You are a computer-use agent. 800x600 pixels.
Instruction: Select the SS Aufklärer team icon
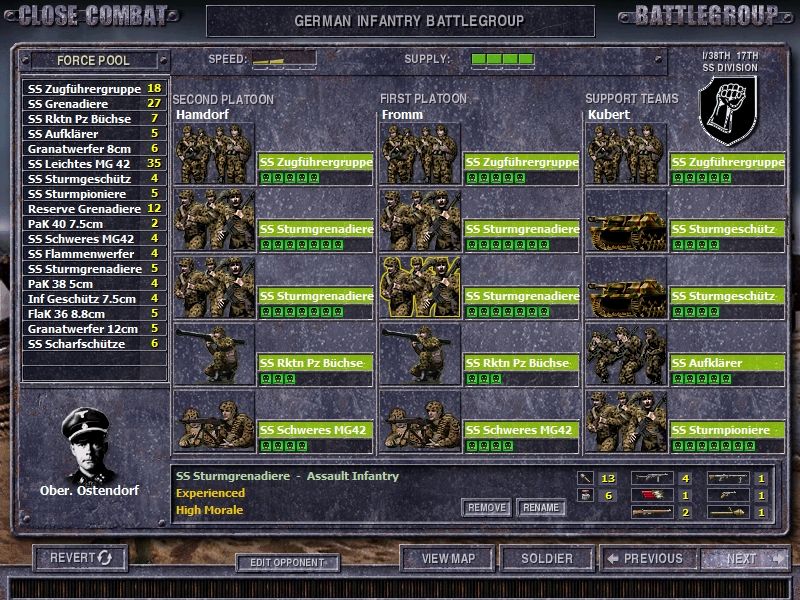(x=626, y=355)
